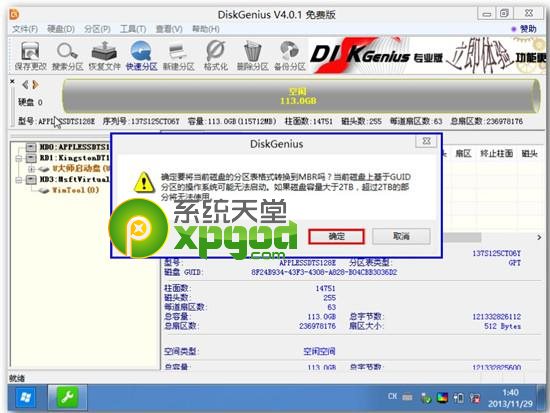
Task: Click the 终止柱面 column header
Action: click(x=496, y=153)
